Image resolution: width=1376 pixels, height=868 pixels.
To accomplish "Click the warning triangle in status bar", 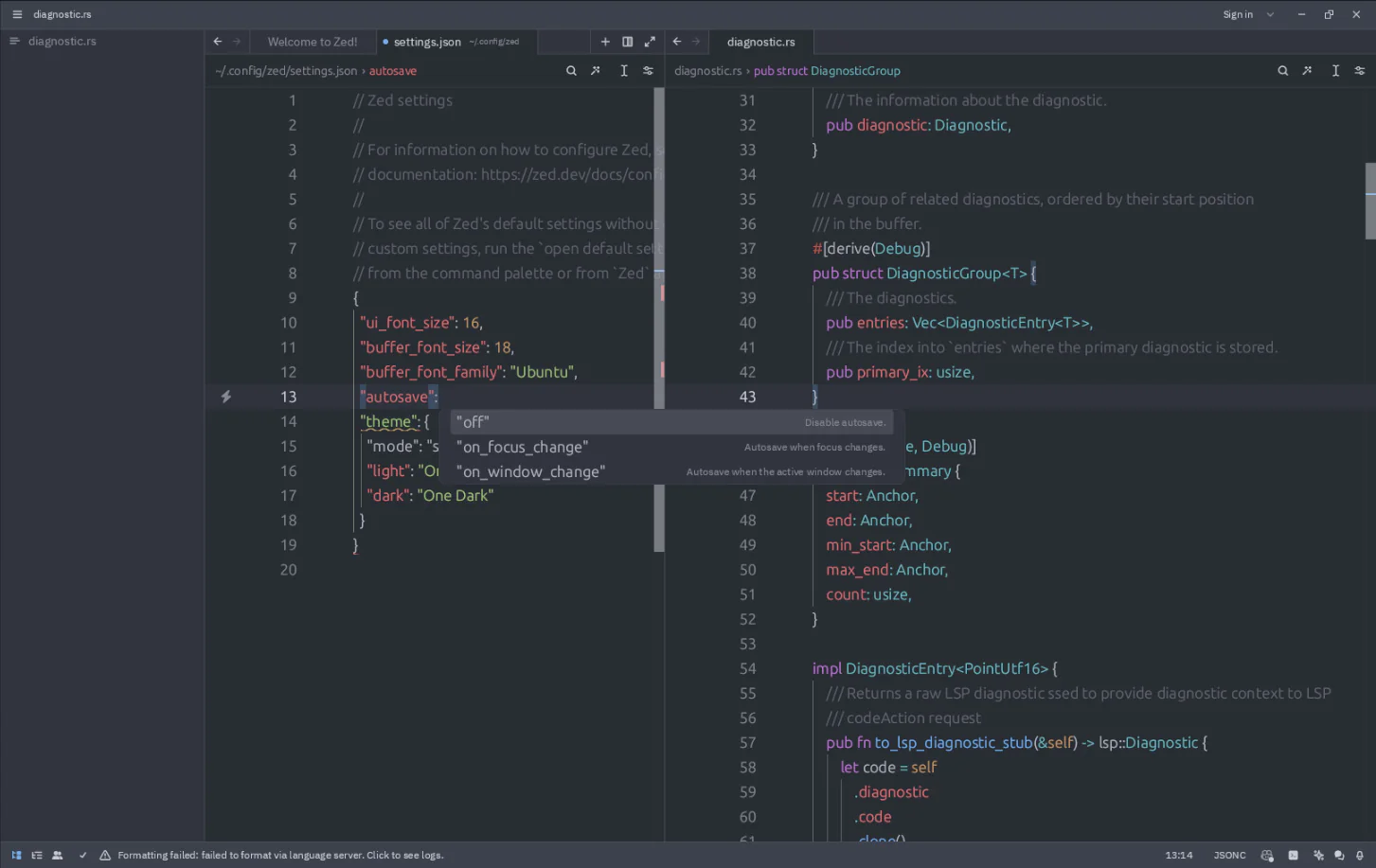I will click(x=105, y=855).
